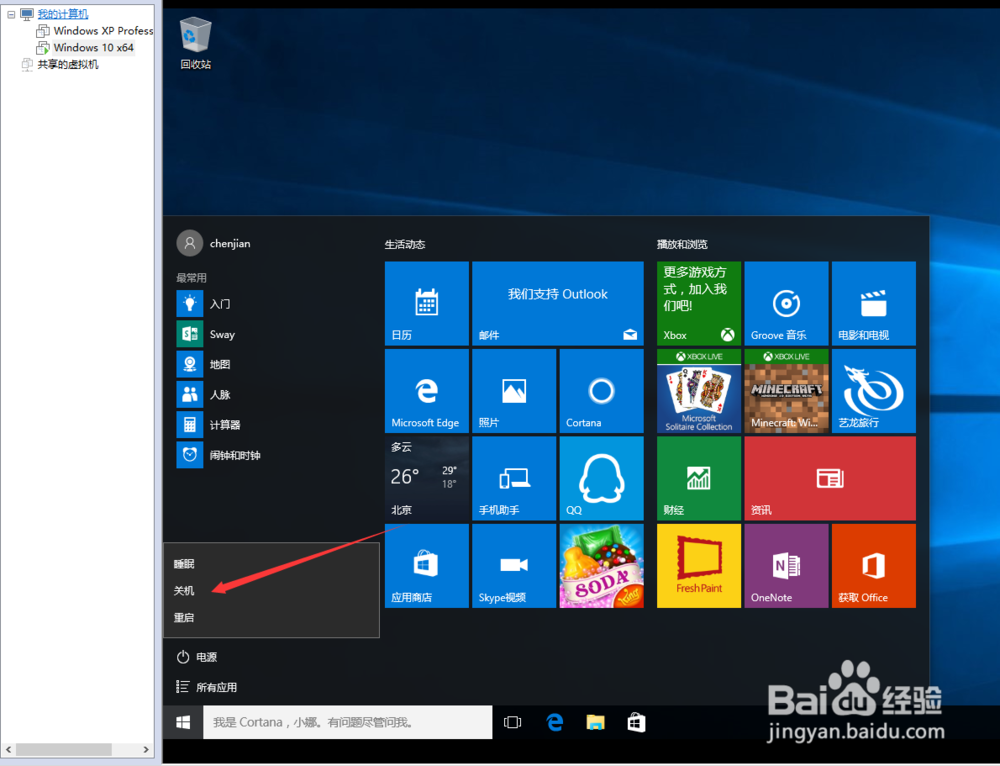The height and width of the screenshot is (766, 1000).
Task: Open the Recycle Bin desktop icon
Action: [x=195, y=43]
